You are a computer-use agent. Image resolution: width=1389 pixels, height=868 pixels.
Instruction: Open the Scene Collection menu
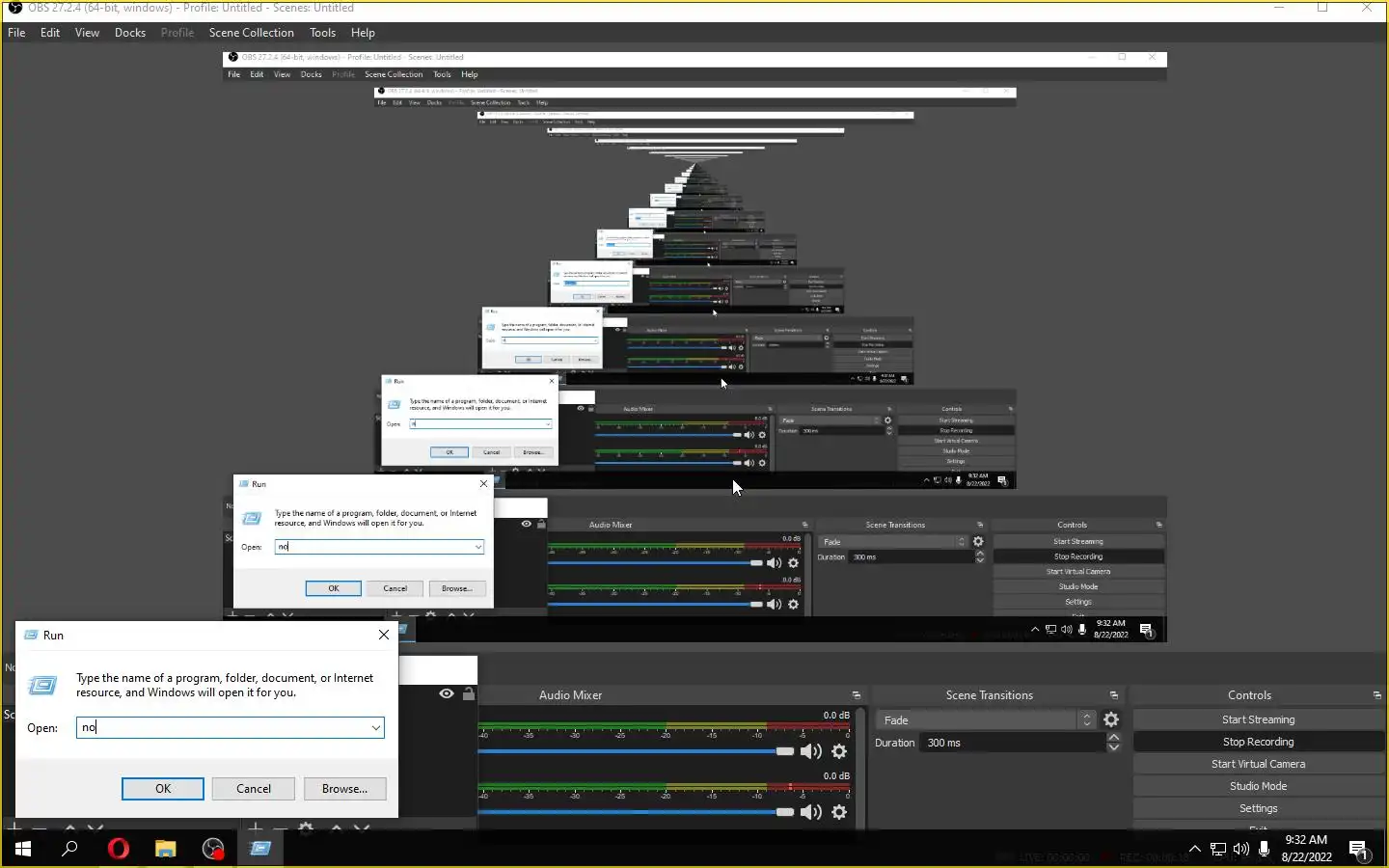[252, 33]
